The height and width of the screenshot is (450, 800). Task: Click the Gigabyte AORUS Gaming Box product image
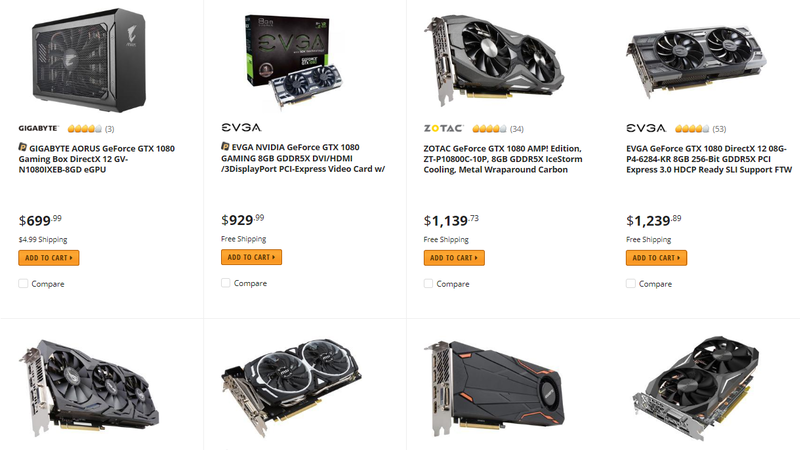(x=90, y=60)
